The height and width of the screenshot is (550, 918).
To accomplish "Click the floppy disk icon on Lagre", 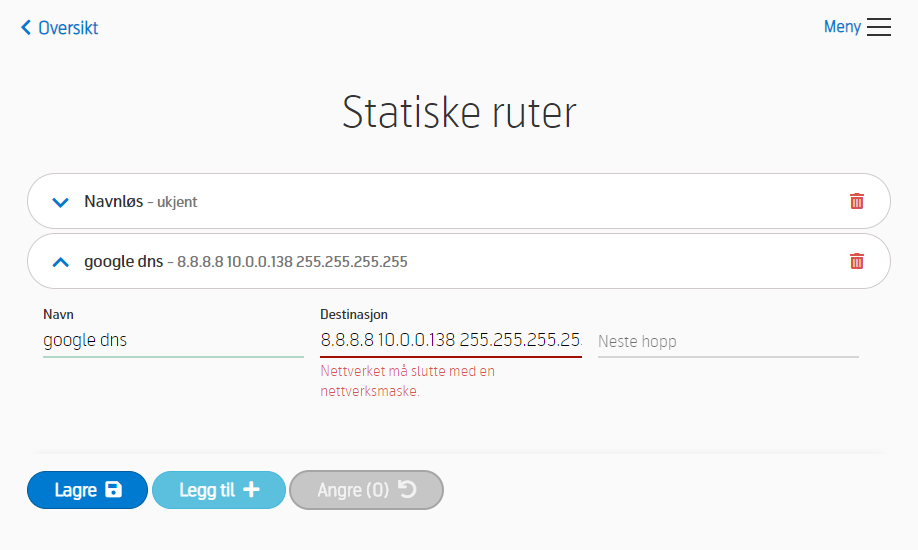I will point(114,489).
